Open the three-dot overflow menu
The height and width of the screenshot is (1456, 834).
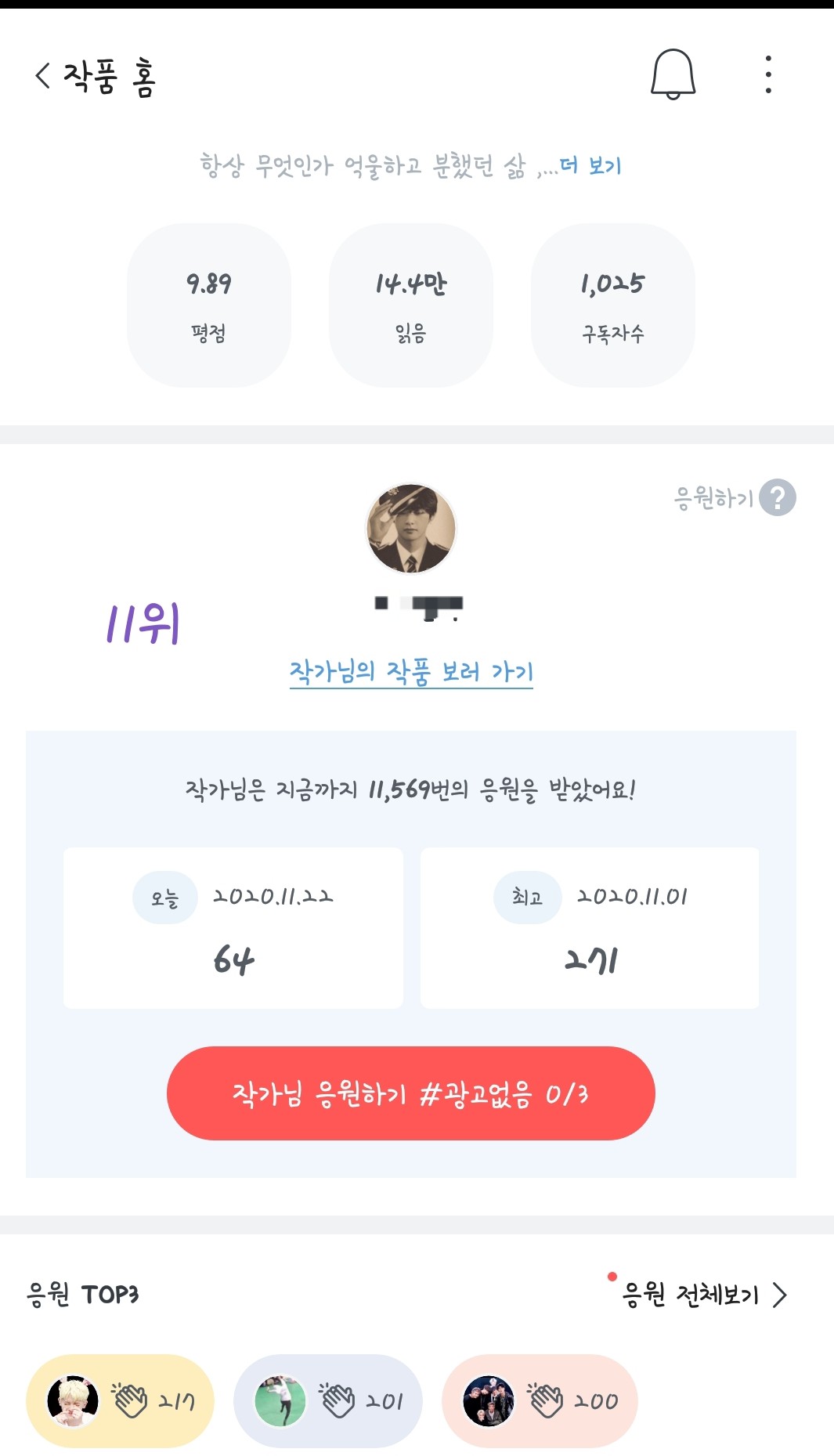coord(768,74)
